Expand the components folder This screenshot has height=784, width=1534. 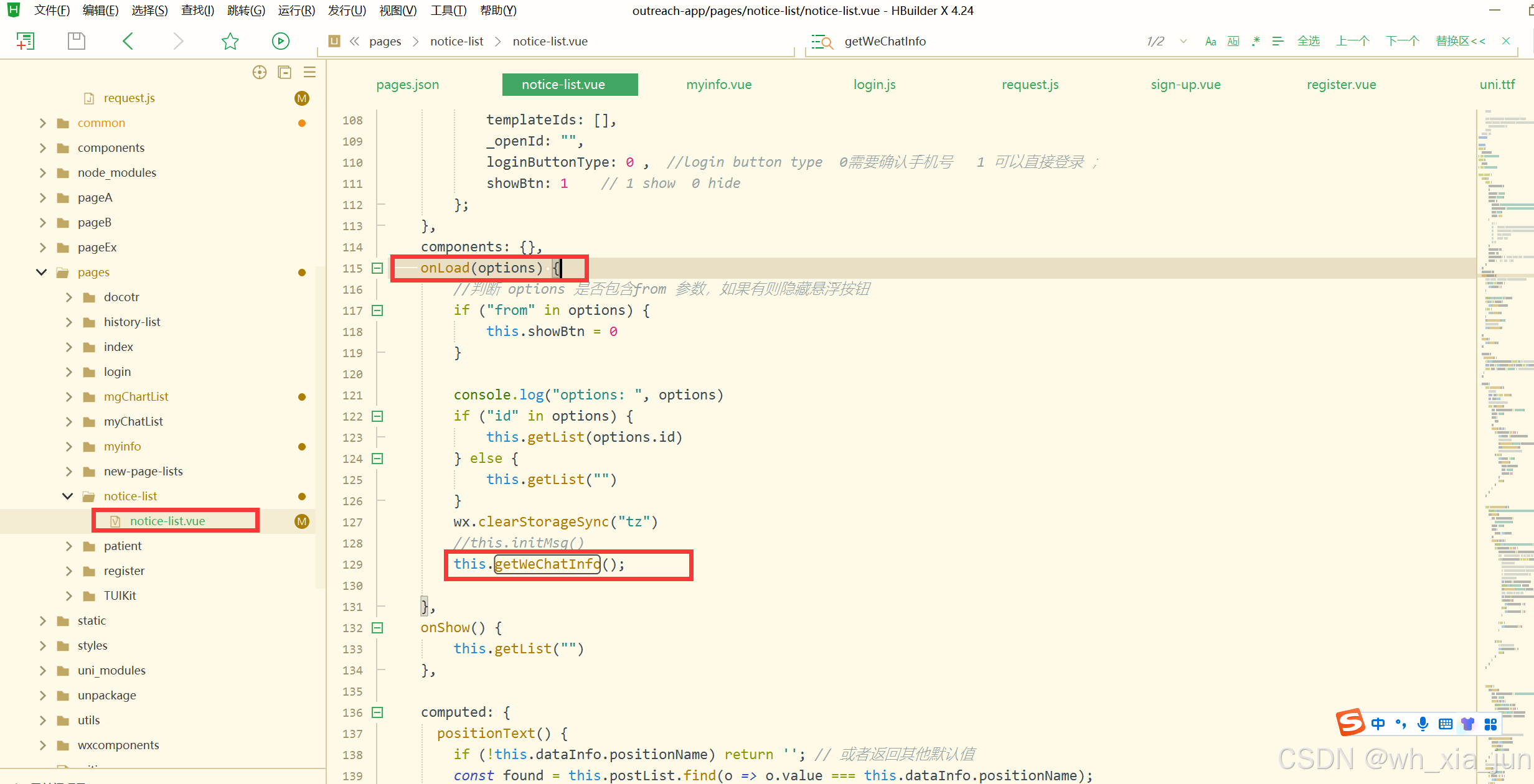(x=42, y=147)
